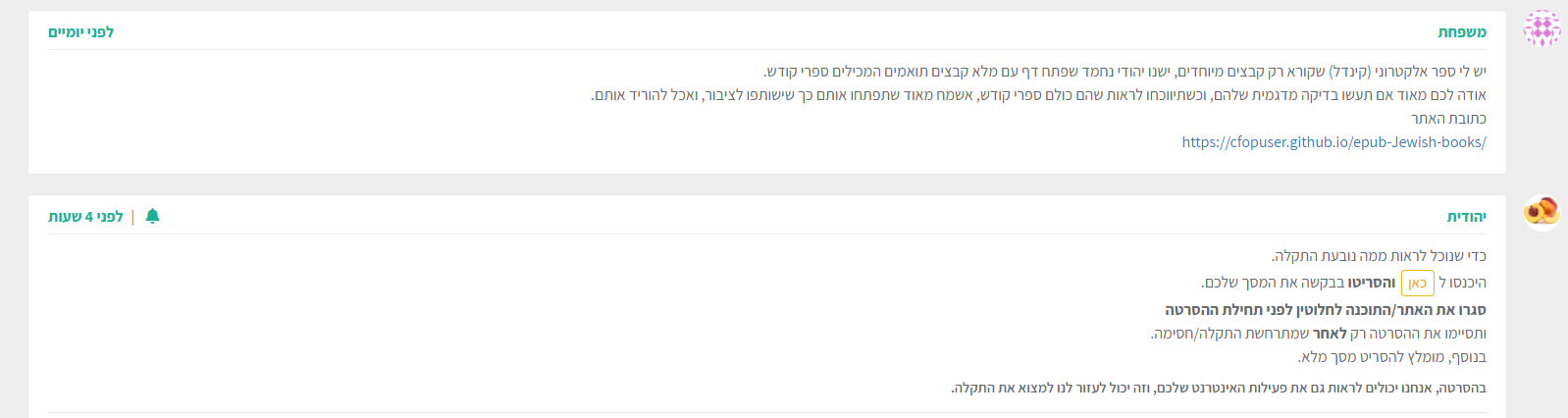
Task: Open the peach avatar of יהודית
Action: [1542, 211]
